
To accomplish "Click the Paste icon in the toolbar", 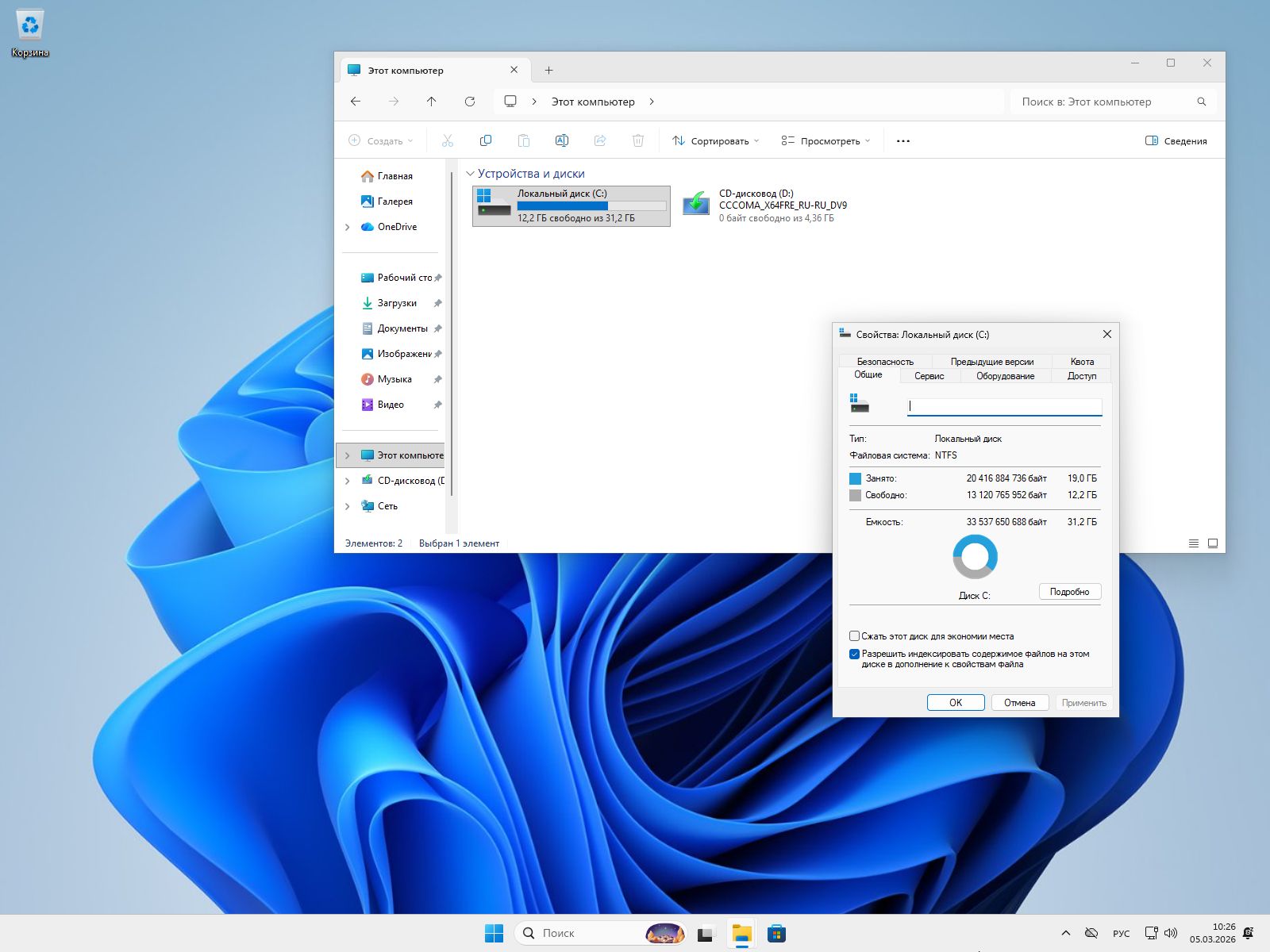I will [524, 140].
